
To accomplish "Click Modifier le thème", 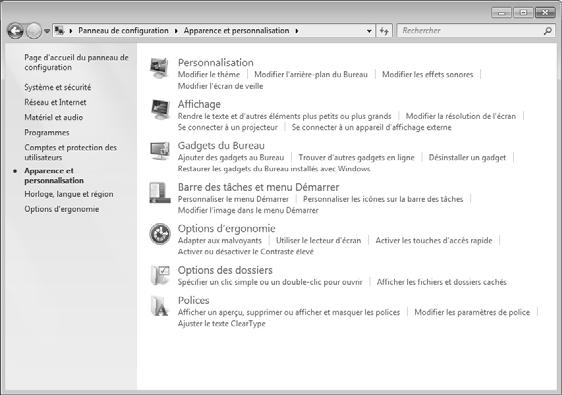I will point(209,75).
